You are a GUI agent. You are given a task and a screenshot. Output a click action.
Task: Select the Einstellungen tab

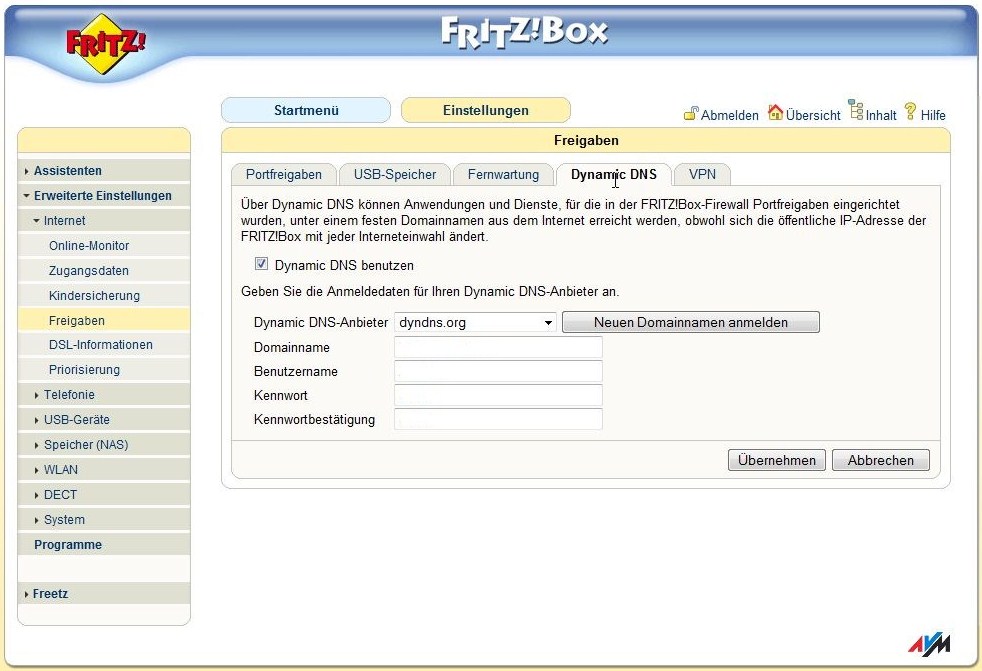point(486,110)
